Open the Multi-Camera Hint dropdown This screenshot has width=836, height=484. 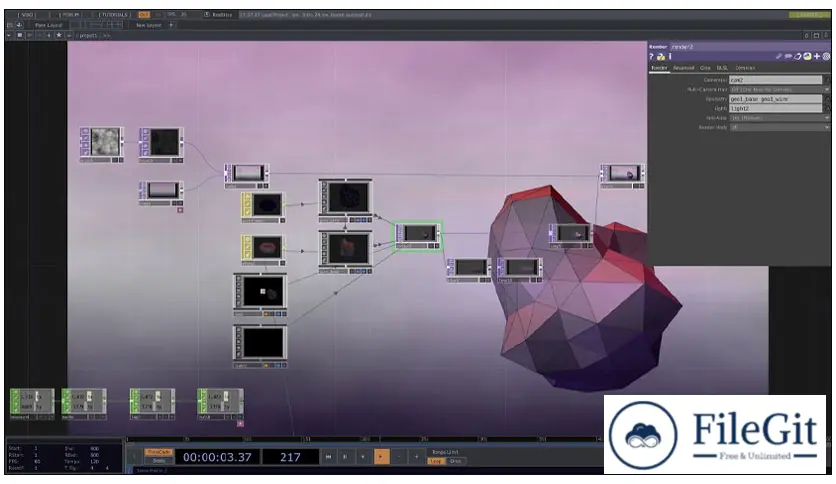tap(779, 90)
